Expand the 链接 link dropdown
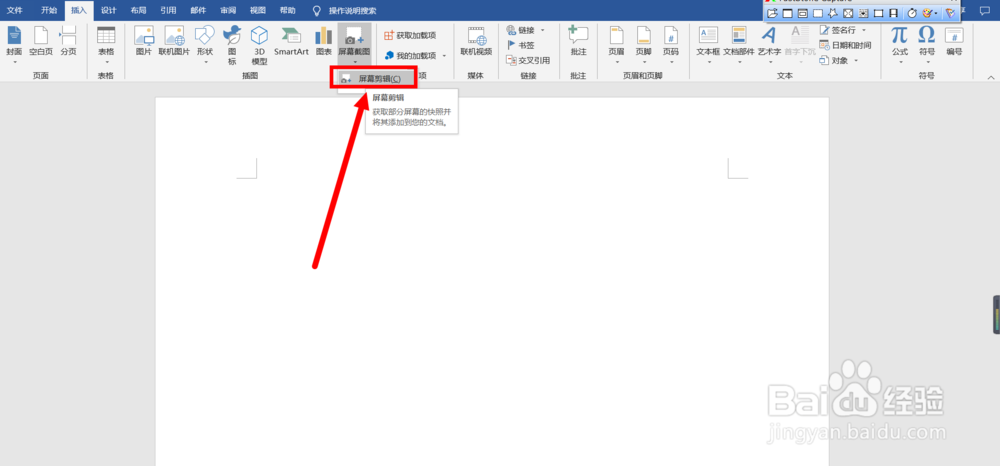This screenshot has width=1000, height=466. (x=543, y=30)
